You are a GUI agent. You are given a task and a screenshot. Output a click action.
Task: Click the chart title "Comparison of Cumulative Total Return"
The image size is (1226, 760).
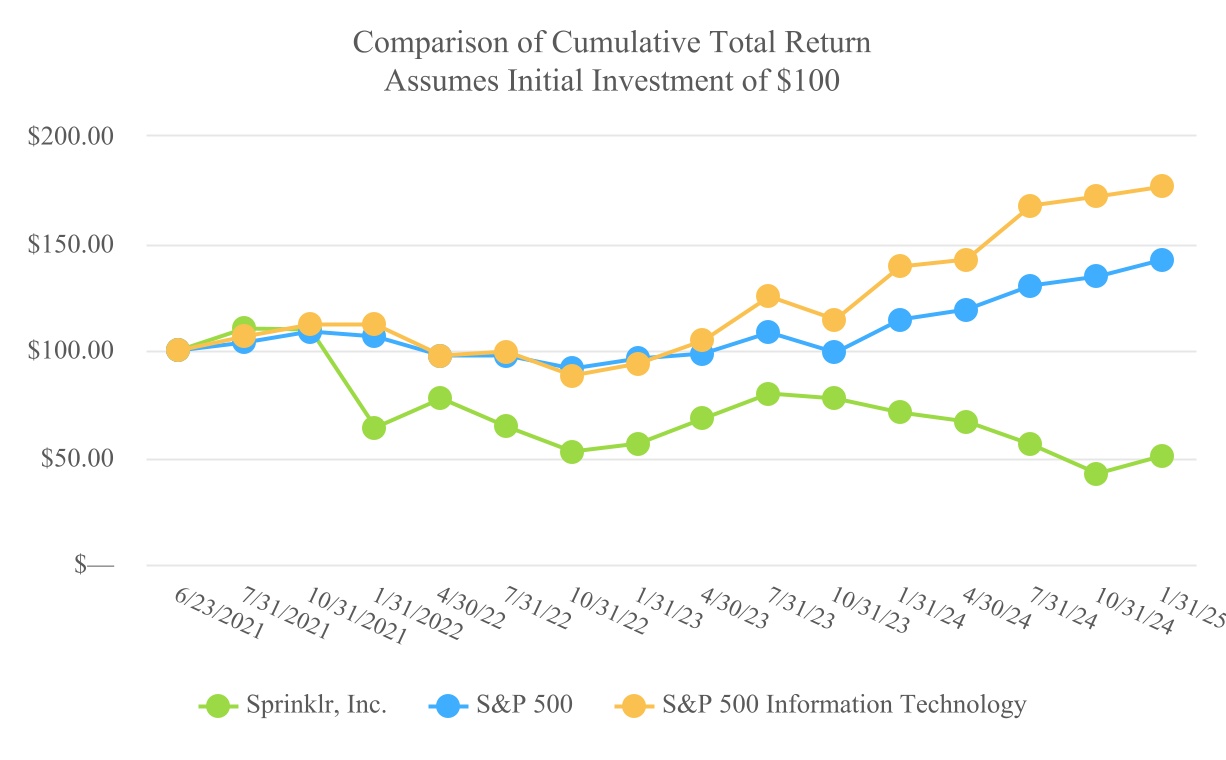pos(612,43)
